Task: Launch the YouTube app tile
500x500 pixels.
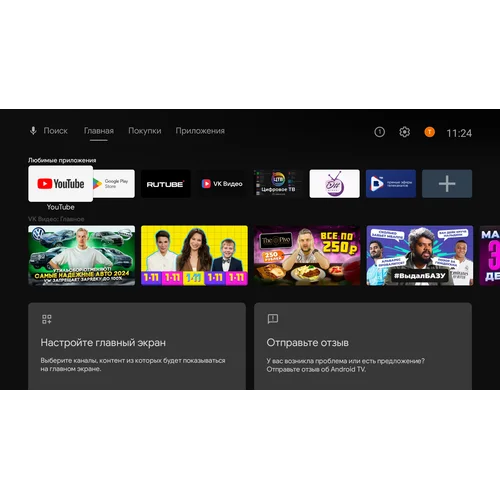Action: 61,184
